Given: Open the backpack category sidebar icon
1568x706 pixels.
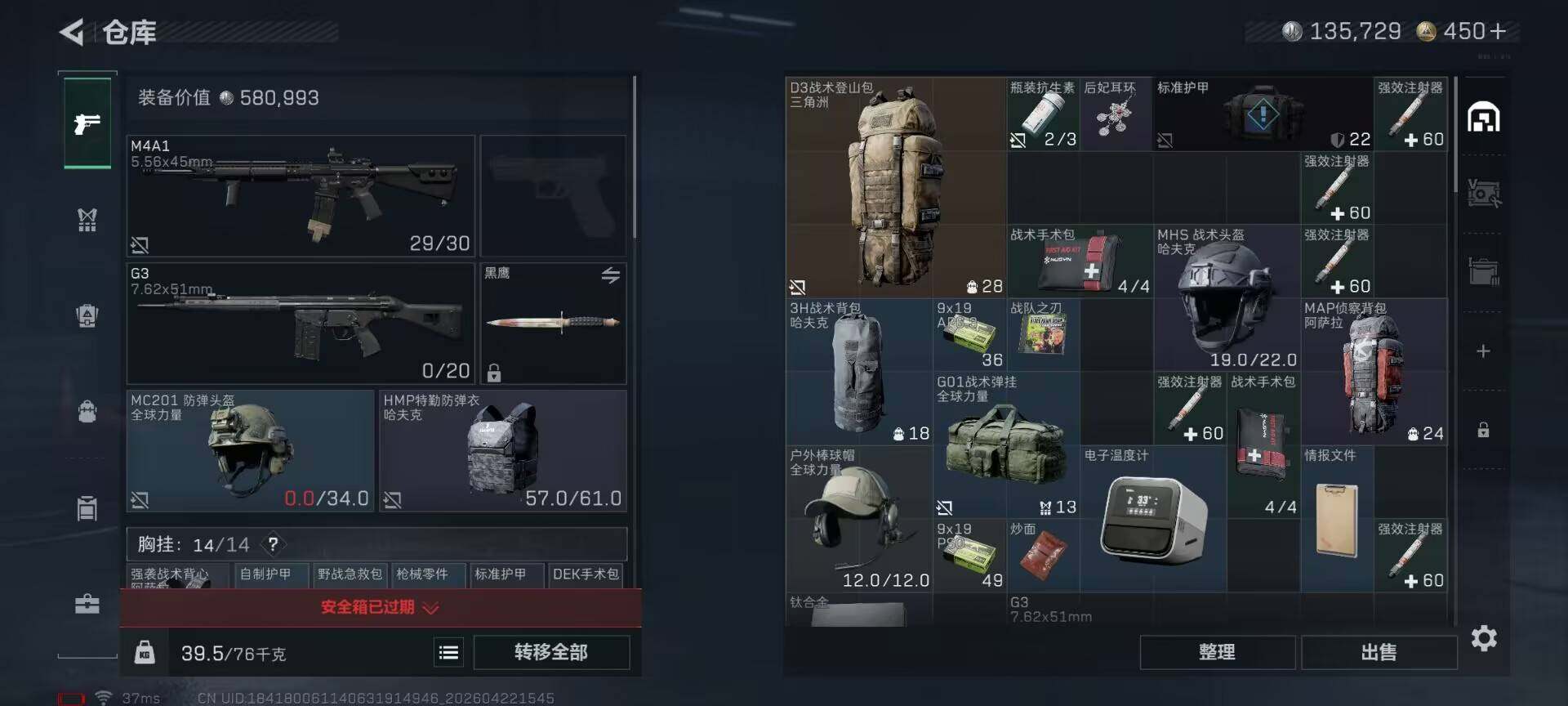Looking at the screenshot, I should [x=87, y=410].
